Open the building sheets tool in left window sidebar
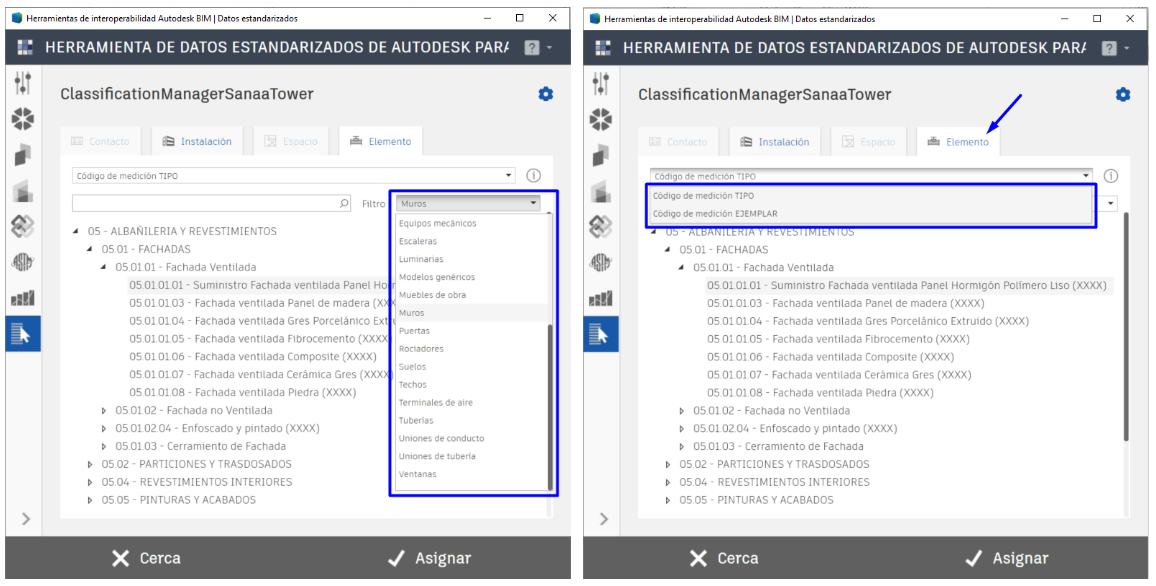Image resolution: width=1156 pixels, height=586 pixels. tap(23, 155)
